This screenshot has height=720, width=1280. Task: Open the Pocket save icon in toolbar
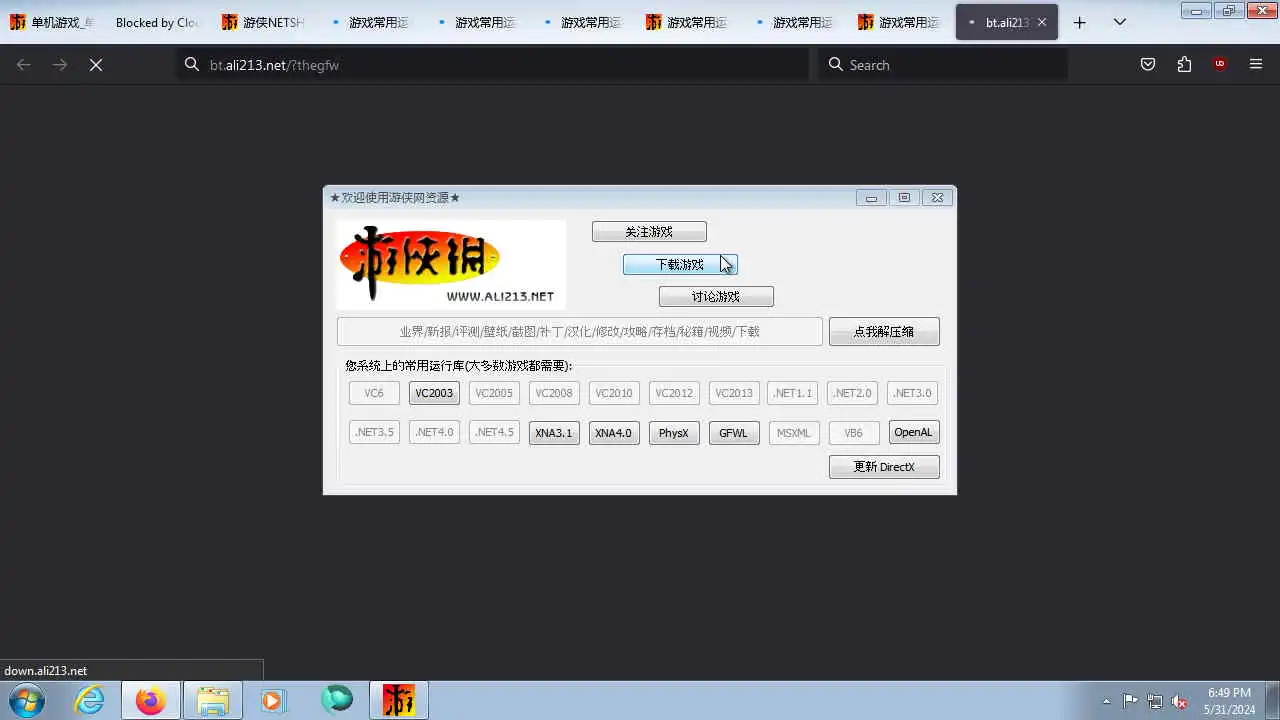click(x=1148, y=64)
